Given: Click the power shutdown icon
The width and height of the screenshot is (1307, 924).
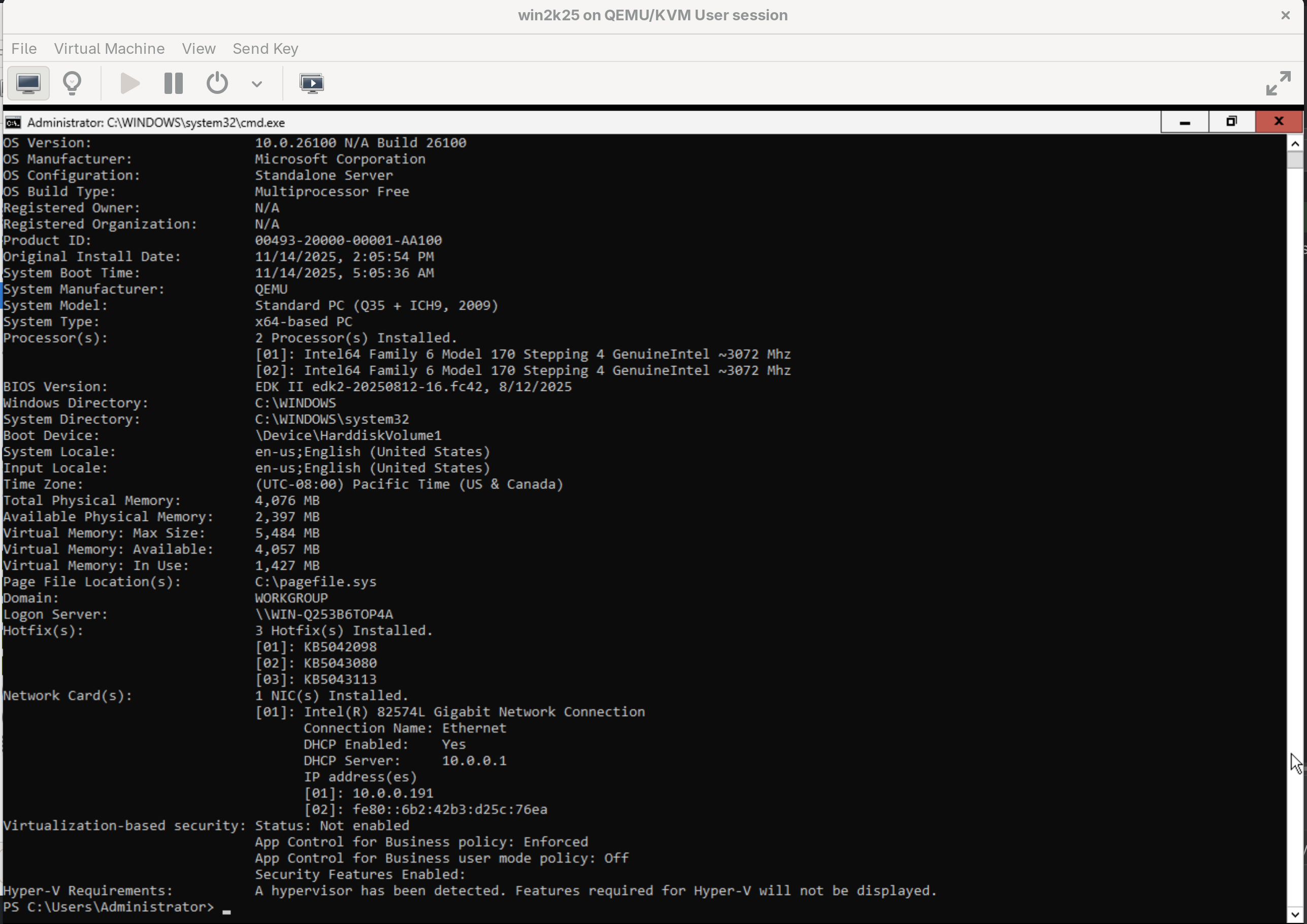Looking at the screenshot, I should click(x=217, y=83).
